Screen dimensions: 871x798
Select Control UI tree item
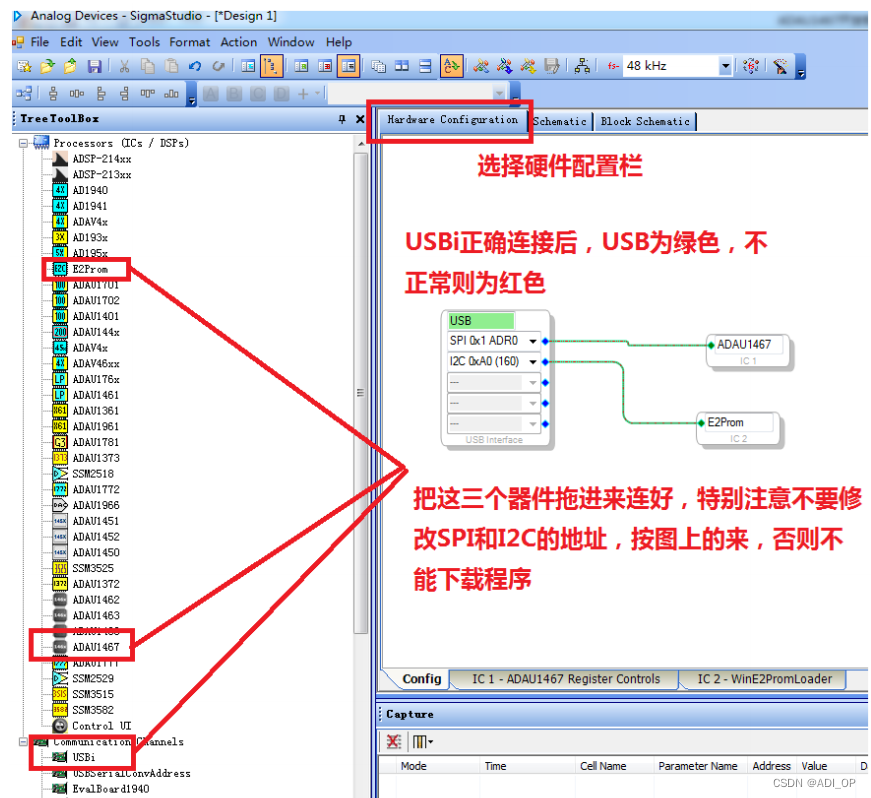[x=101, y=726]
